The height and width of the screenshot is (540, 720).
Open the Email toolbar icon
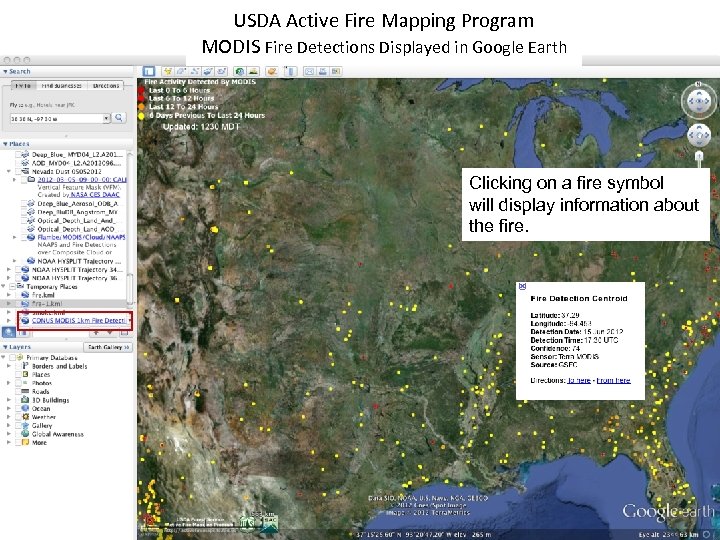[309, 71]
